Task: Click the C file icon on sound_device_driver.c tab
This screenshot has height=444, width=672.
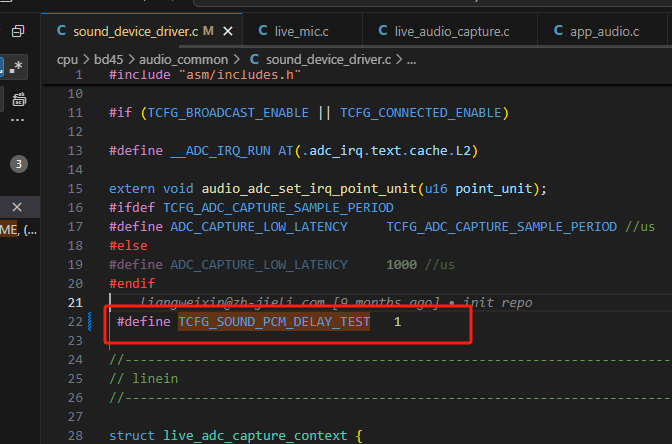Action: 61,31
